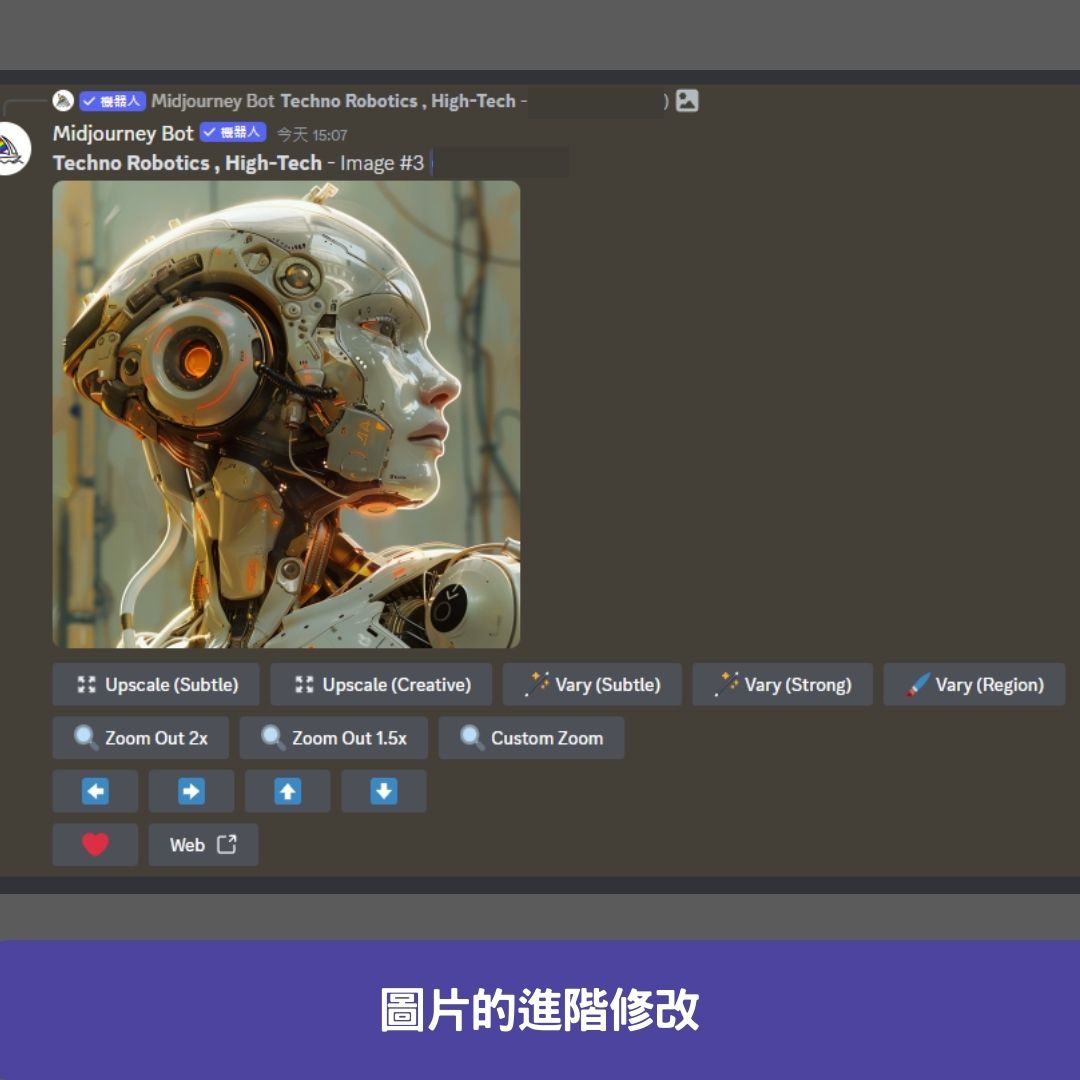Favorite the image with the red heart

pos(95,845)
